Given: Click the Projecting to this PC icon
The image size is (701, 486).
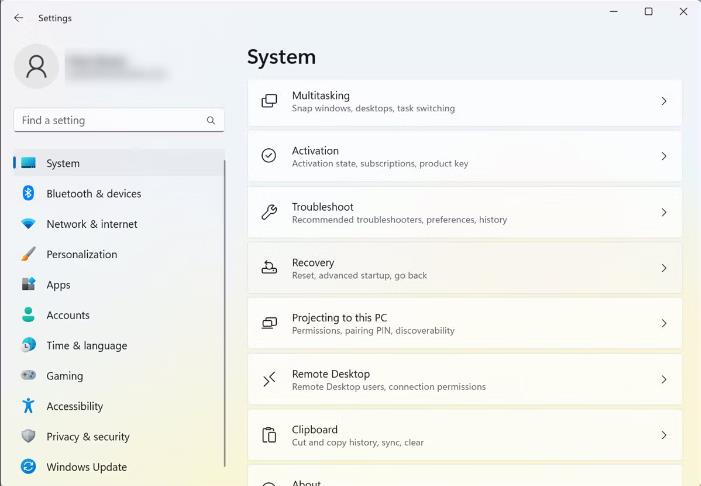Looking at the screenshot, I should (269, 323).
